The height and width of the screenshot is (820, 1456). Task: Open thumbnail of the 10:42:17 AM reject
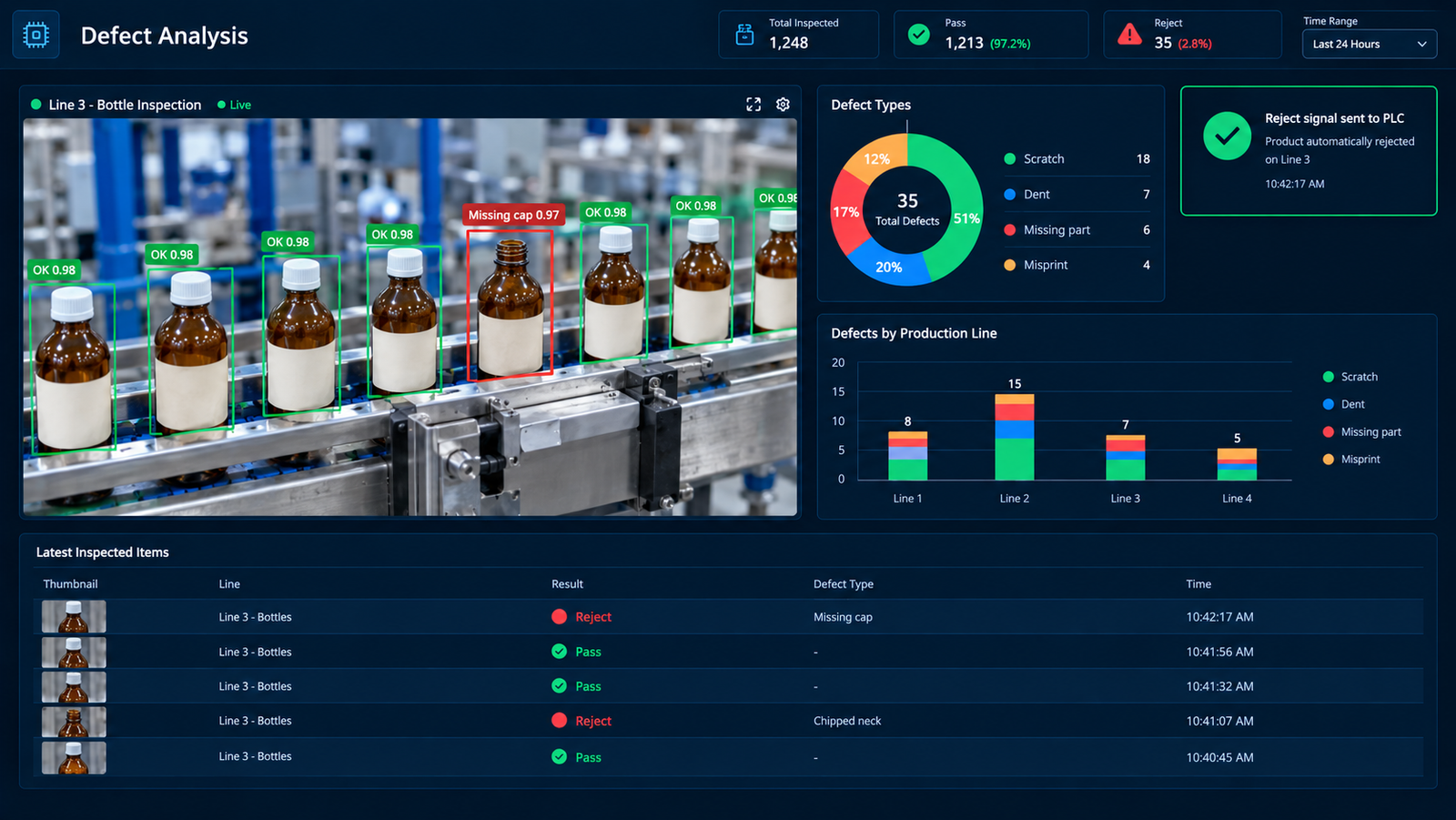pyautogui.click(x=74, y=616)
